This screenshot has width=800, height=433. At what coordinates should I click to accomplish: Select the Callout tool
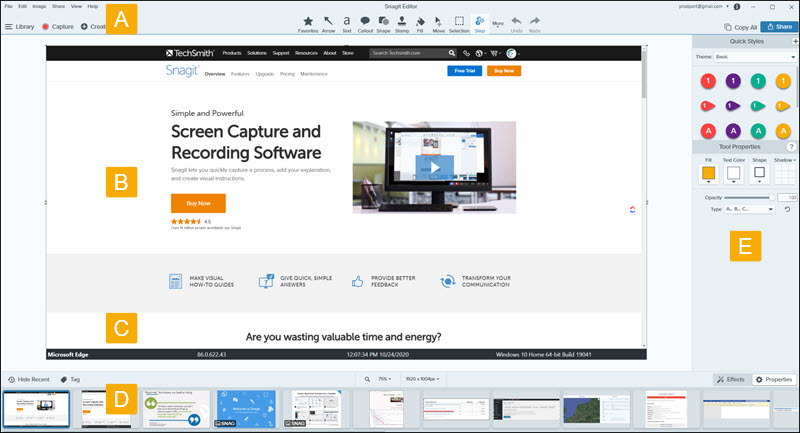[x=365, y=24]
